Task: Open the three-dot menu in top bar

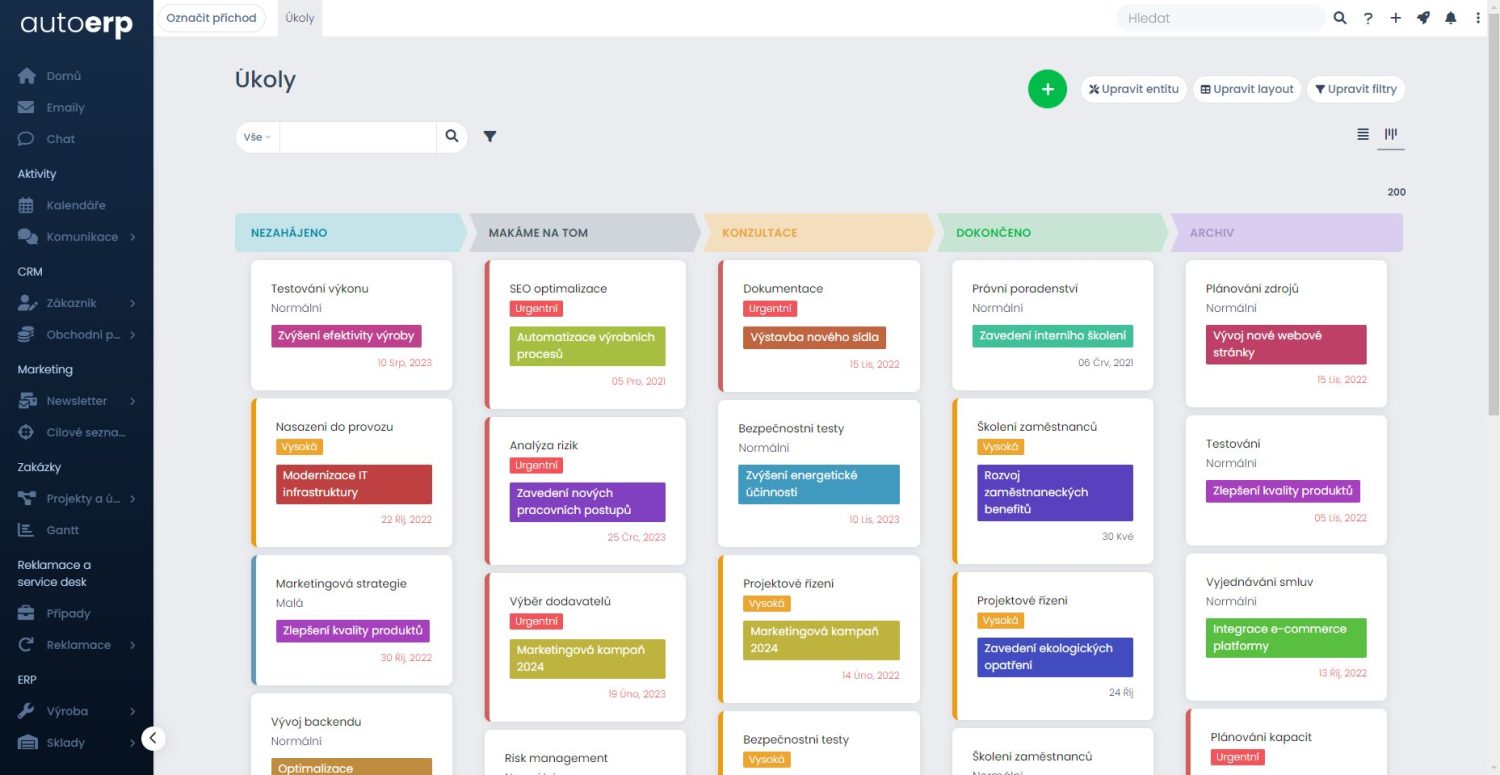Action: [x=1478, y=18]
